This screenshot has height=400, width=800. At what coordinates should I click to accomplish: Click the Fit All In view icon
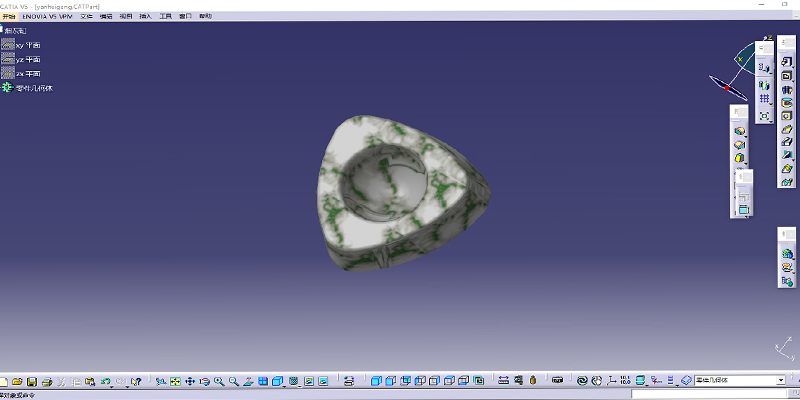[x=175, y=381]
